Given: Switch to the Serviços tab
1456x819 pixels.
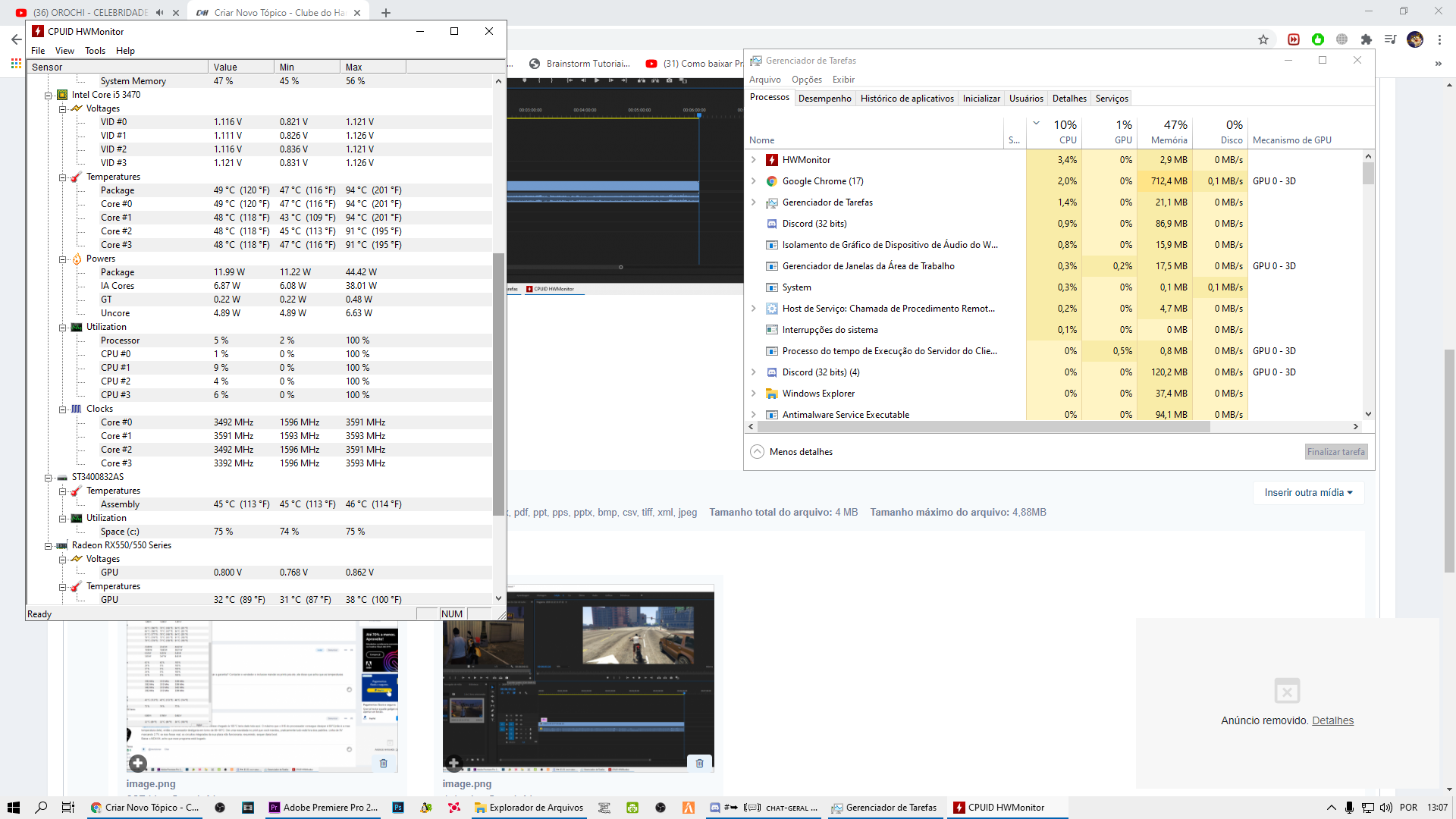Looking at the screenshot, I should click(1112, 99).
